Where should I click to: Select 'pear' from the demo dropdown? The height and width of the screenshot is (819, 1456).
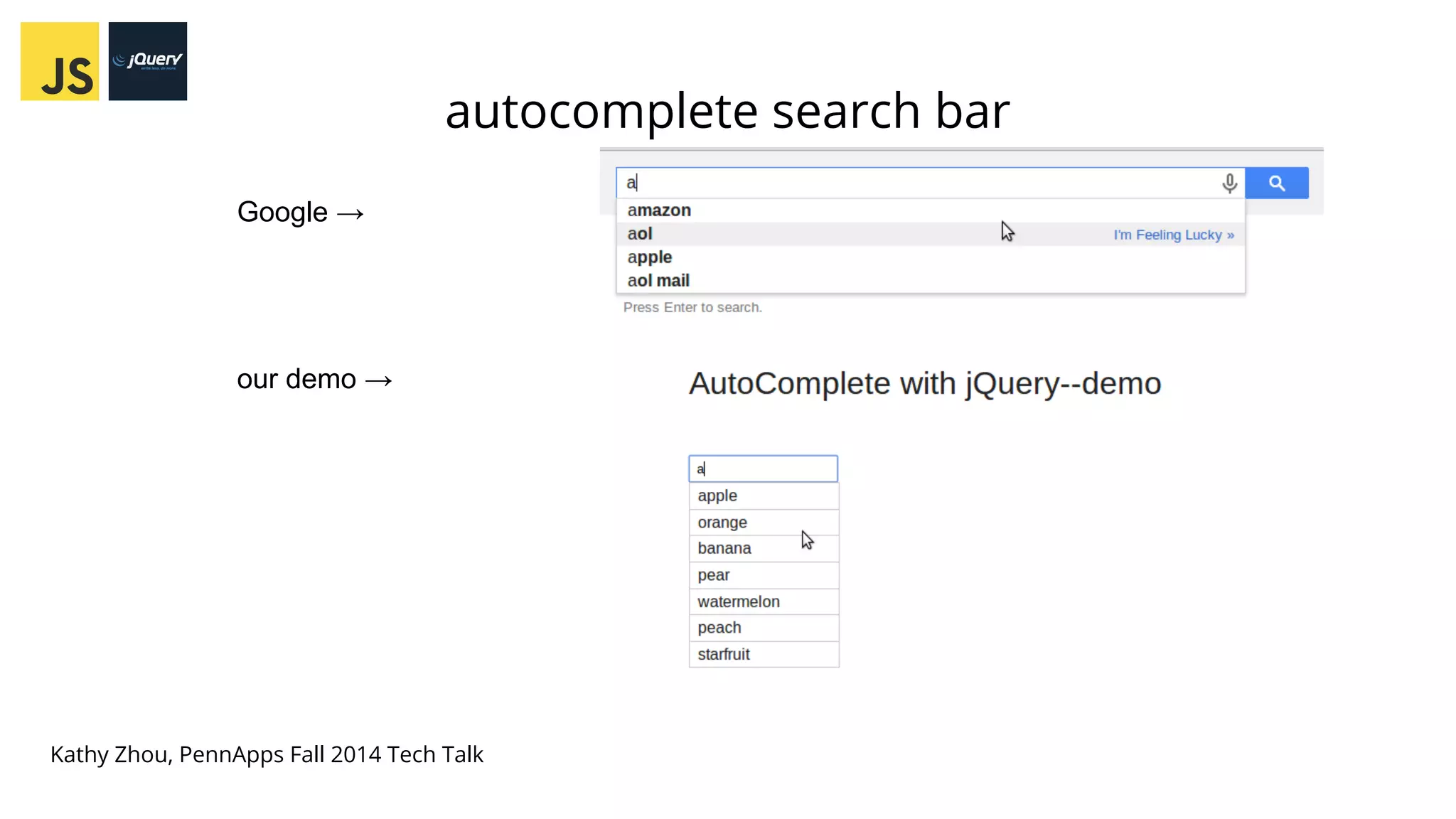(764, 575)
